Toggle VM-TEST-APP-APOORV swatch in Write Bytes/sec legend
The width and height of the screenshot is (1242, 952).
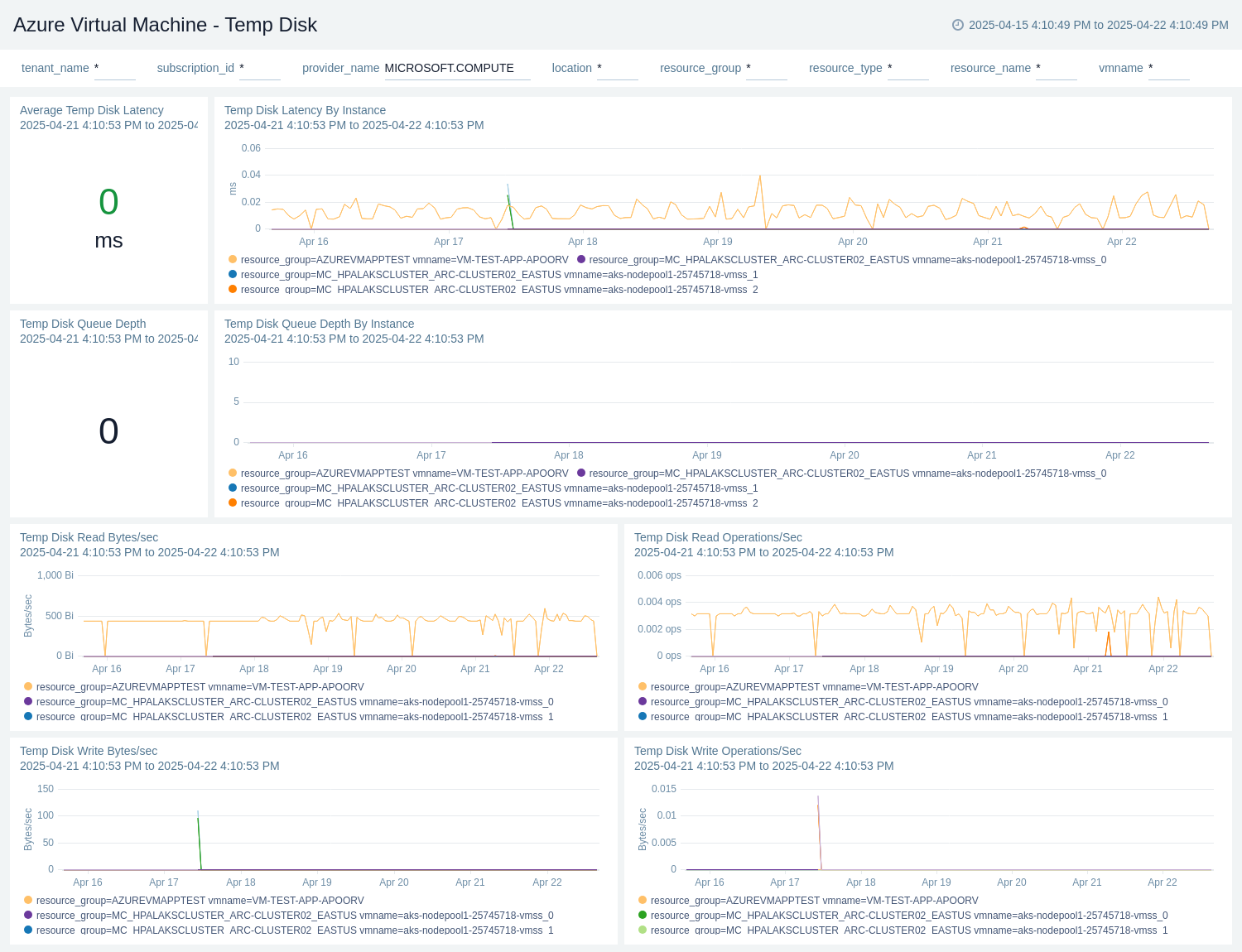tap(28, 900)
